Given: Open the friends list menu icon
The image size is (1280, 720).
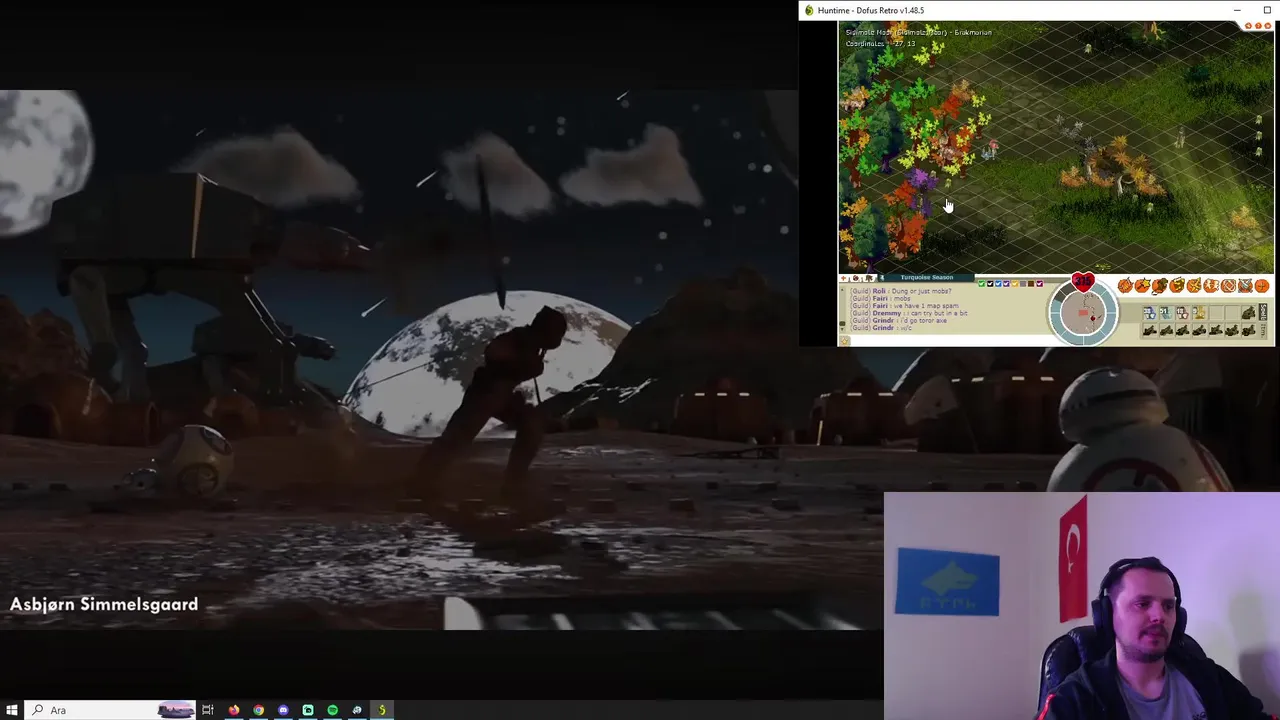Looking at the screenshot, I should [x=1211, y=286].
